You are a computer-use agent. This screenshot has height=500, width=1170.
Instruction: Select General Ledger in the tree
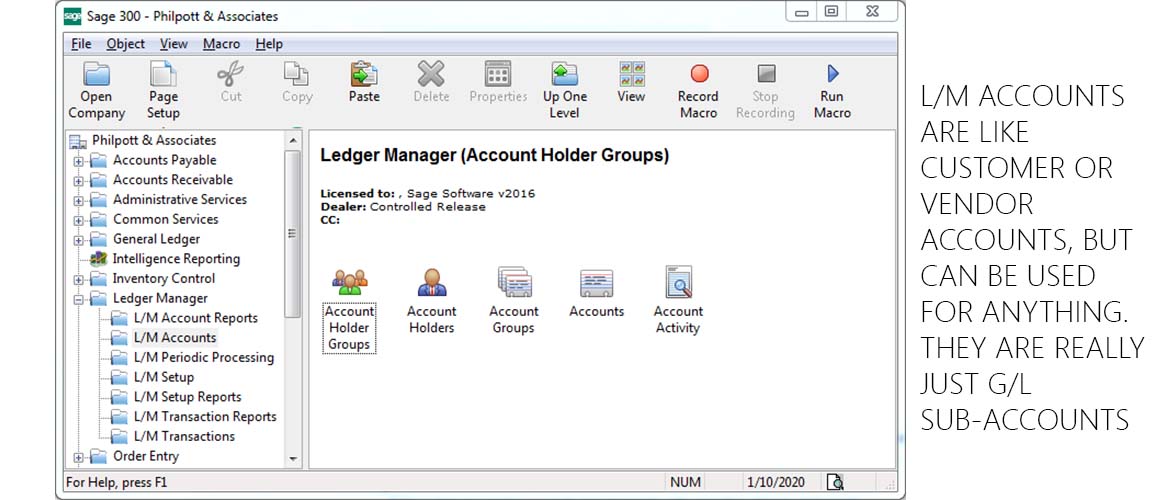(156, 239)
